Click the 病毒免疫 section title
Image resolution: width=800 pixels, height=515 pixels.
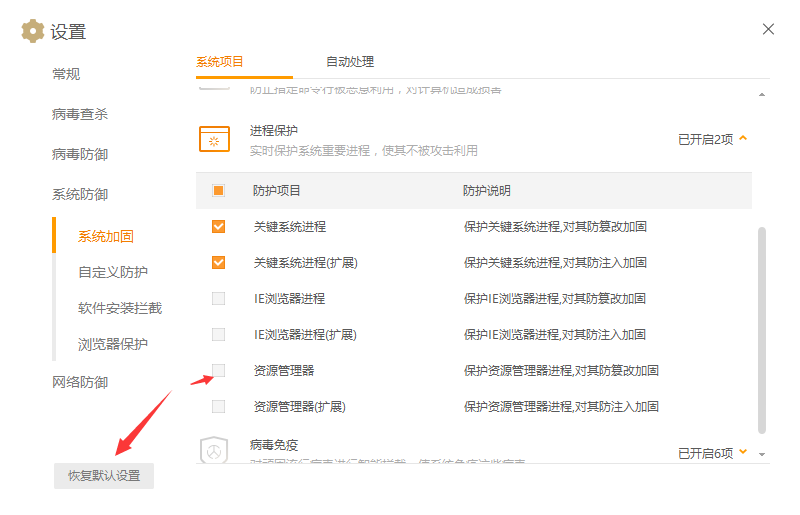tap(273, 445)
